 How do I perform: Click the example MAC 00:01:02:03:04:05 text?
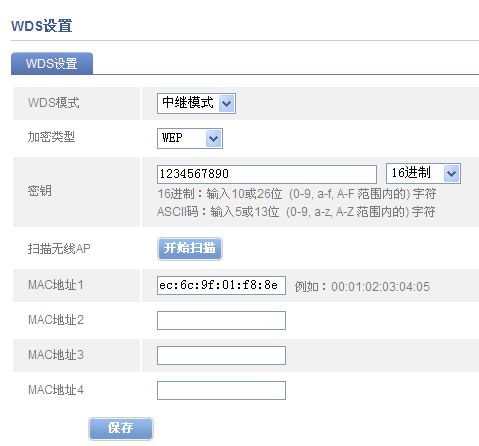(x=380, y=287)
